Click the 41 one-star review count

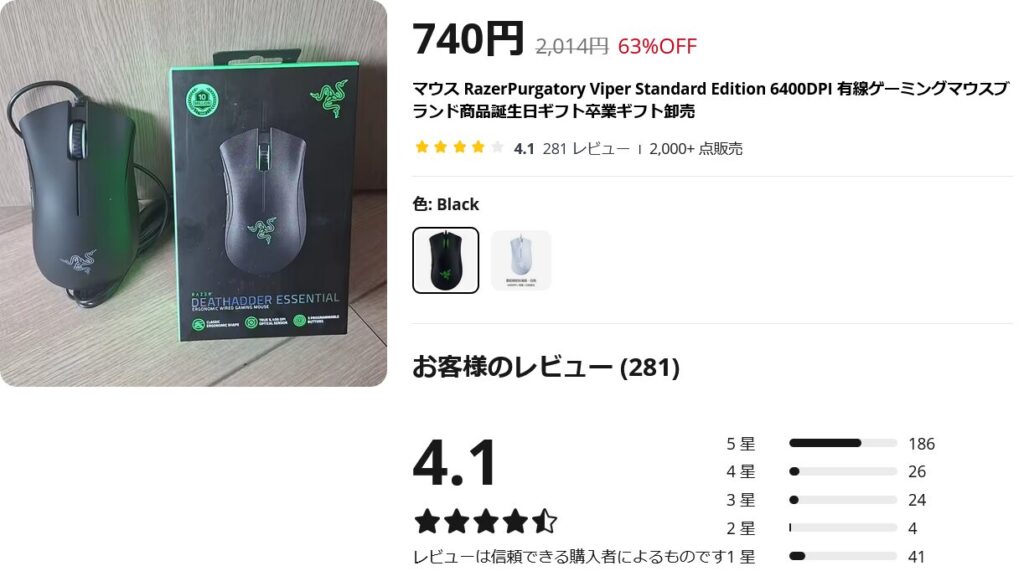(x=916, y=557)
